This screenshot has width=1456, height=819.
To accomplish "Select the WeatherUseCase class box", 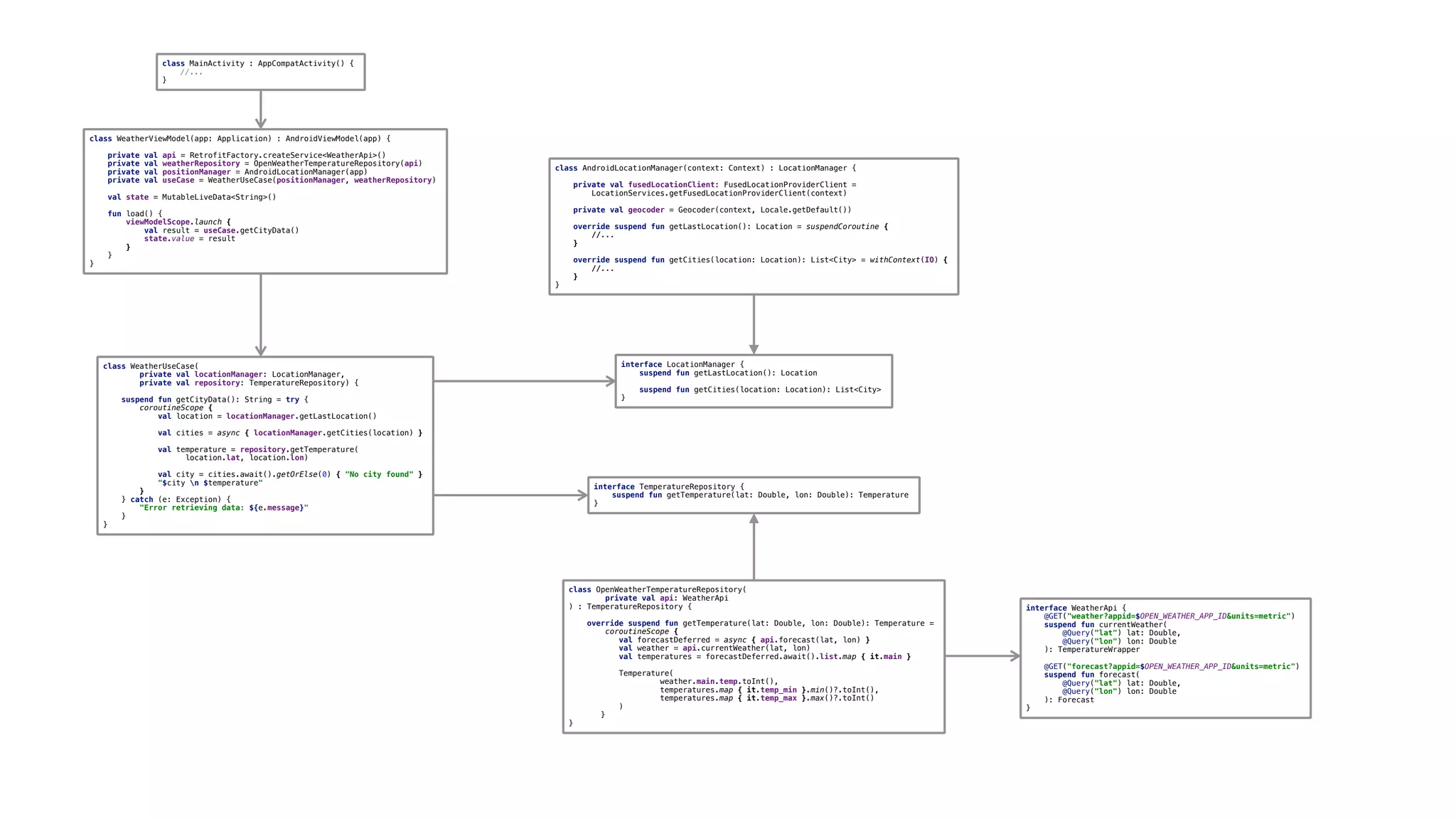I will point(264,445).
